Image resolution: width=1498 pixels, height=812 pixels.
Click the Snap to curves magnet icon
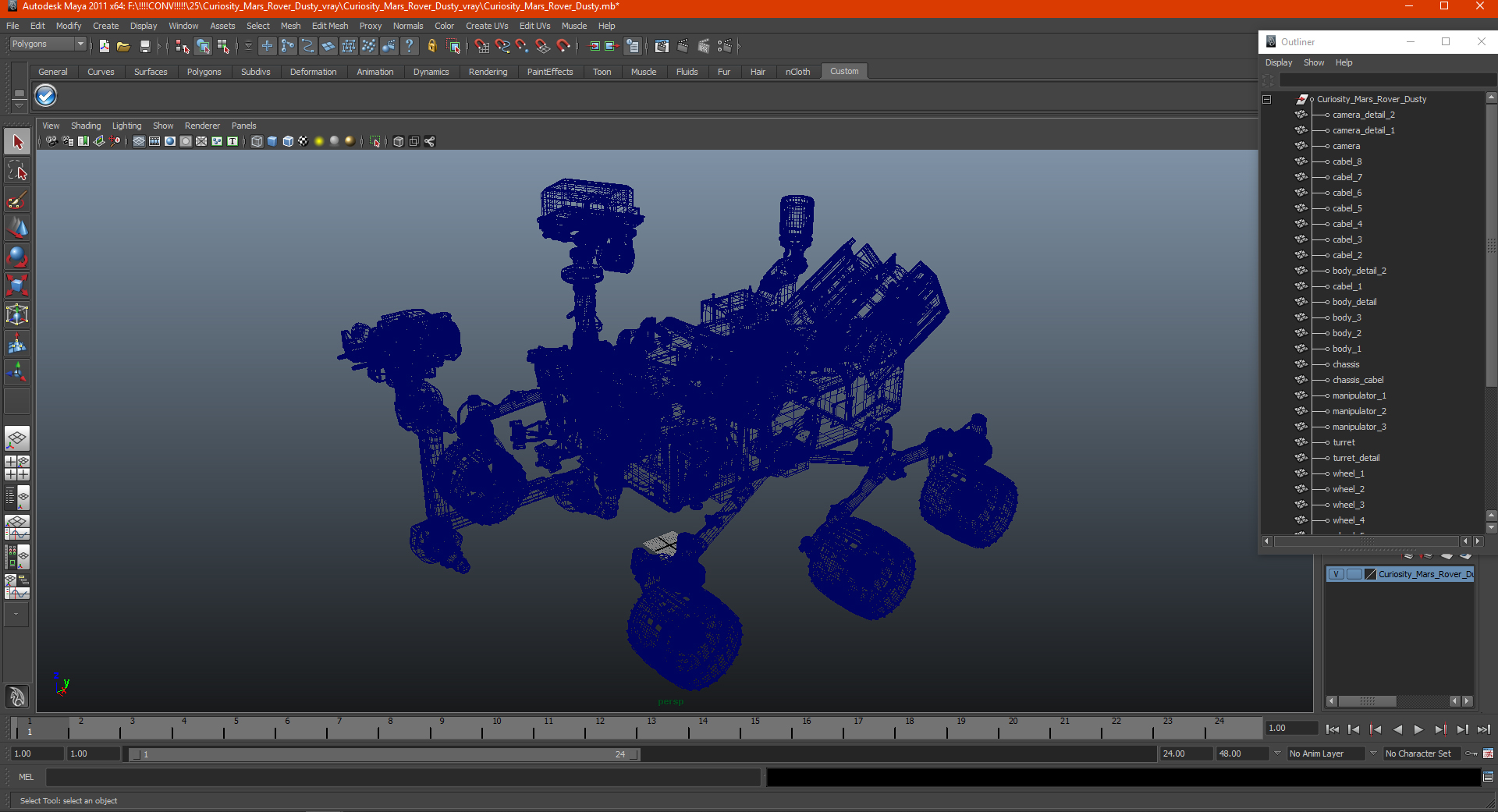502,46
